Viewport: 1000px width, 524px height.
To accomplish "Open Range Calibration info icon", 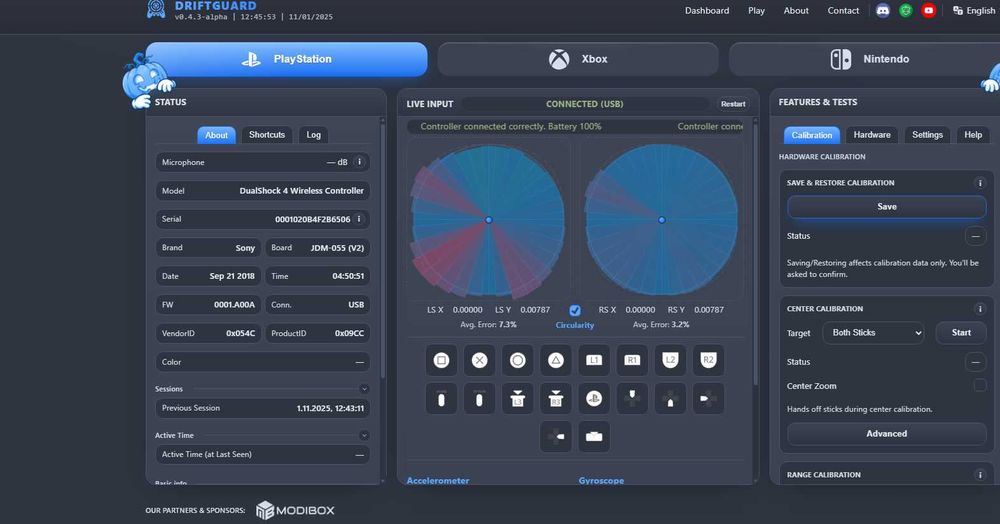I will 980,475.
